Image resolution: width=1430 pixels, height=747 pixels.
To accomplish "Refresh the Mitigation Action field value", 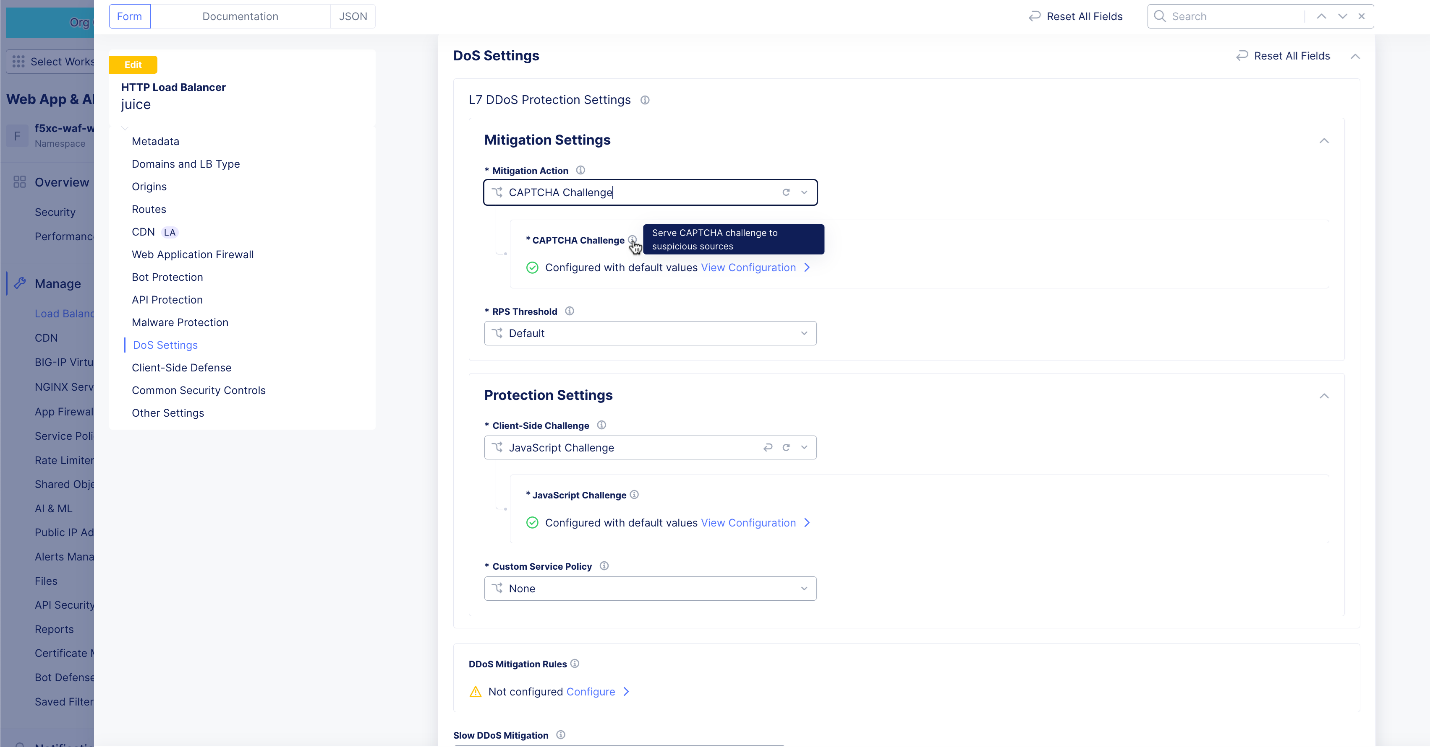I will tap(786, 192).
